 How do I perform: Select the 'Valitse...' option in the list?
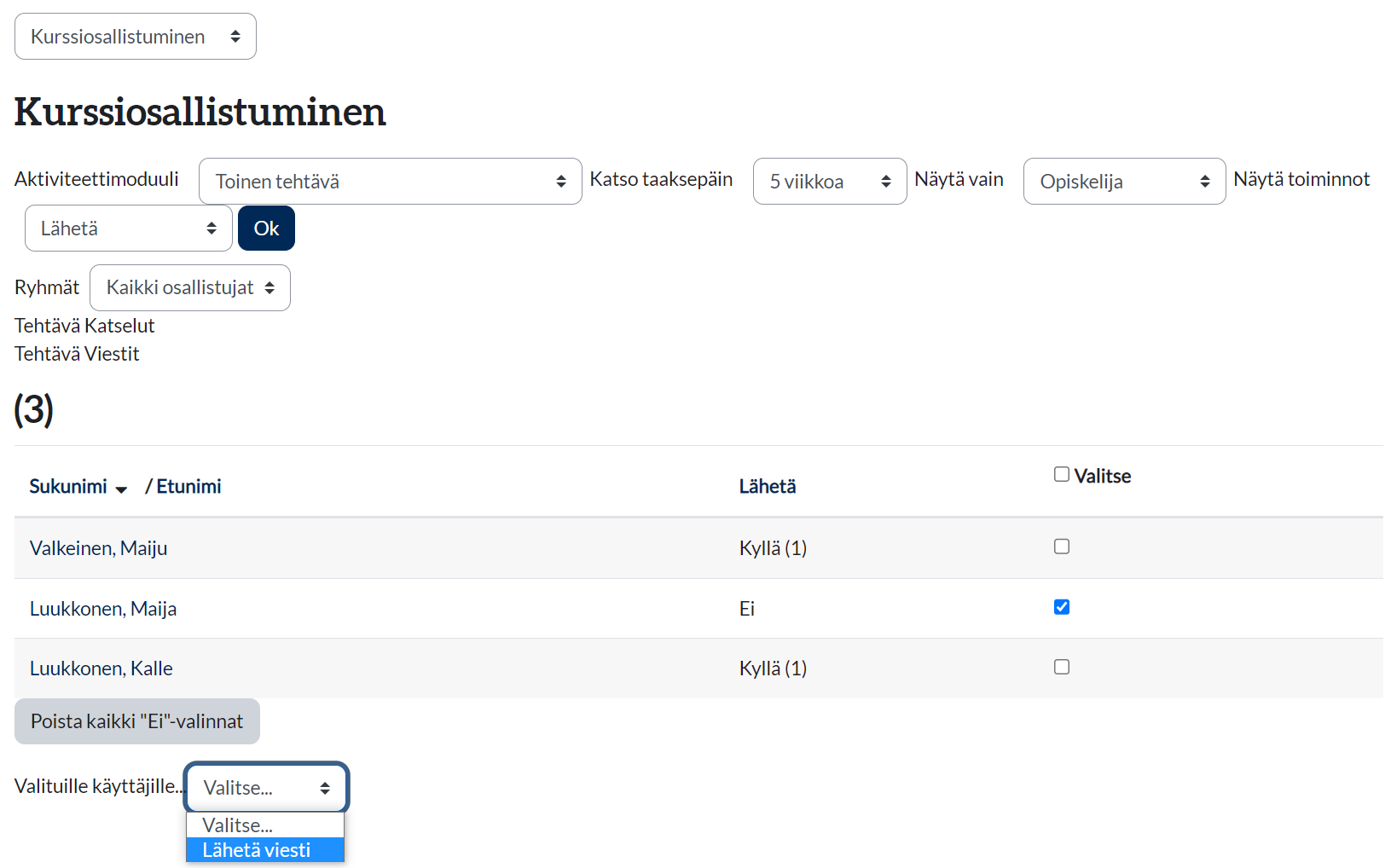click(238, 825)
